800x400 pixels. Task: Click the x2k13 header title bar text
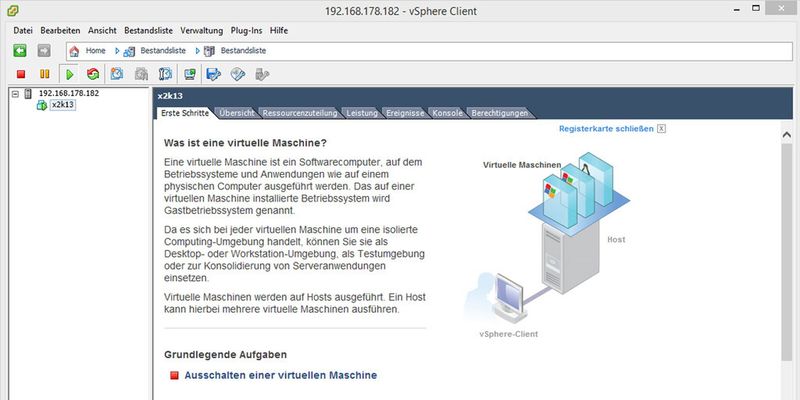tap(170, 96)
